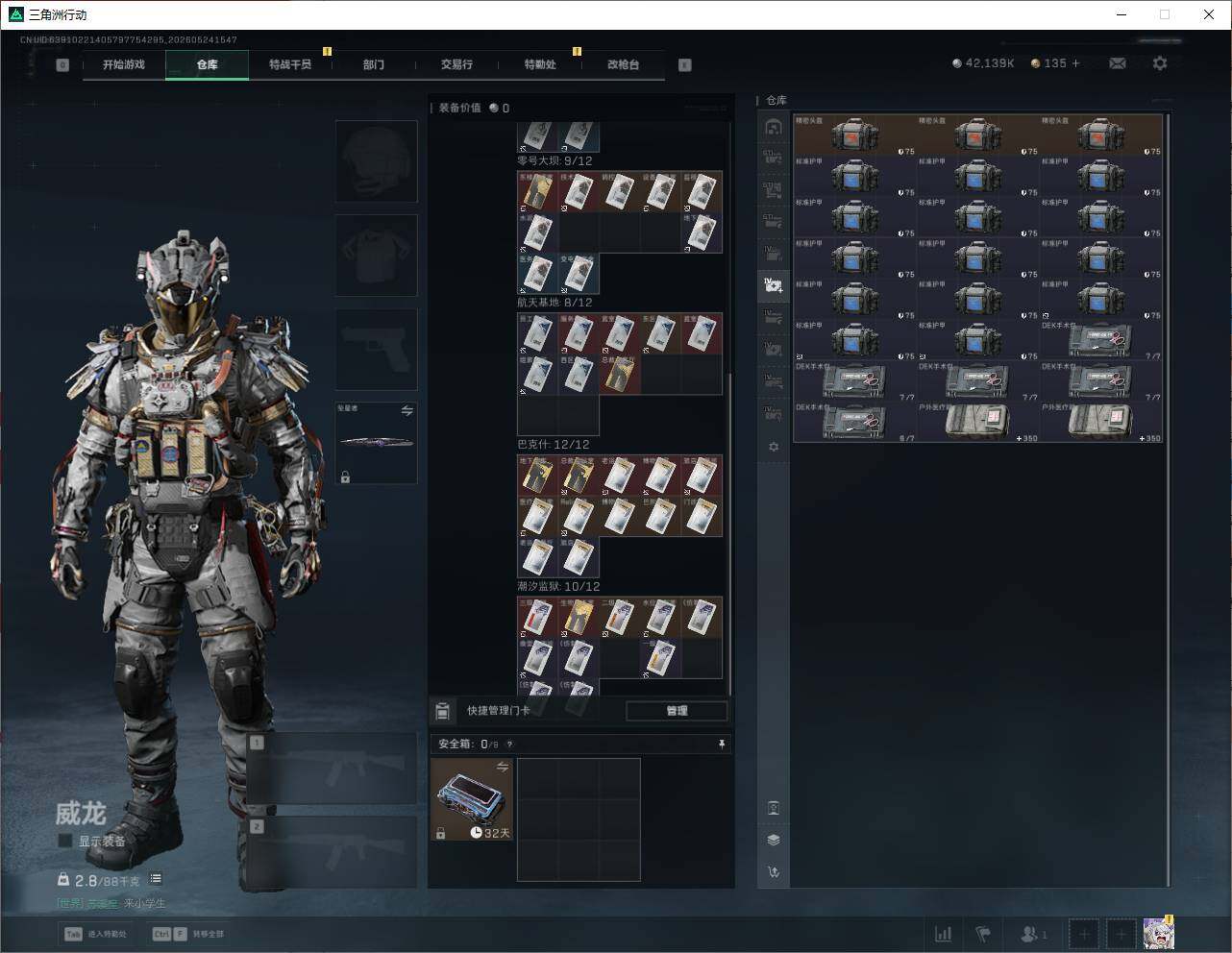Open the 交易行 tab
Viewport: 1232px width, 953px height.
pos(456,64)
